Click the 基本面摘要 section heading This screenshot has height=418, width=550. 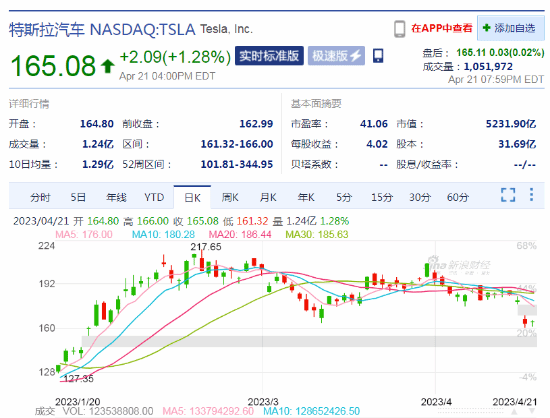[316, 104]
